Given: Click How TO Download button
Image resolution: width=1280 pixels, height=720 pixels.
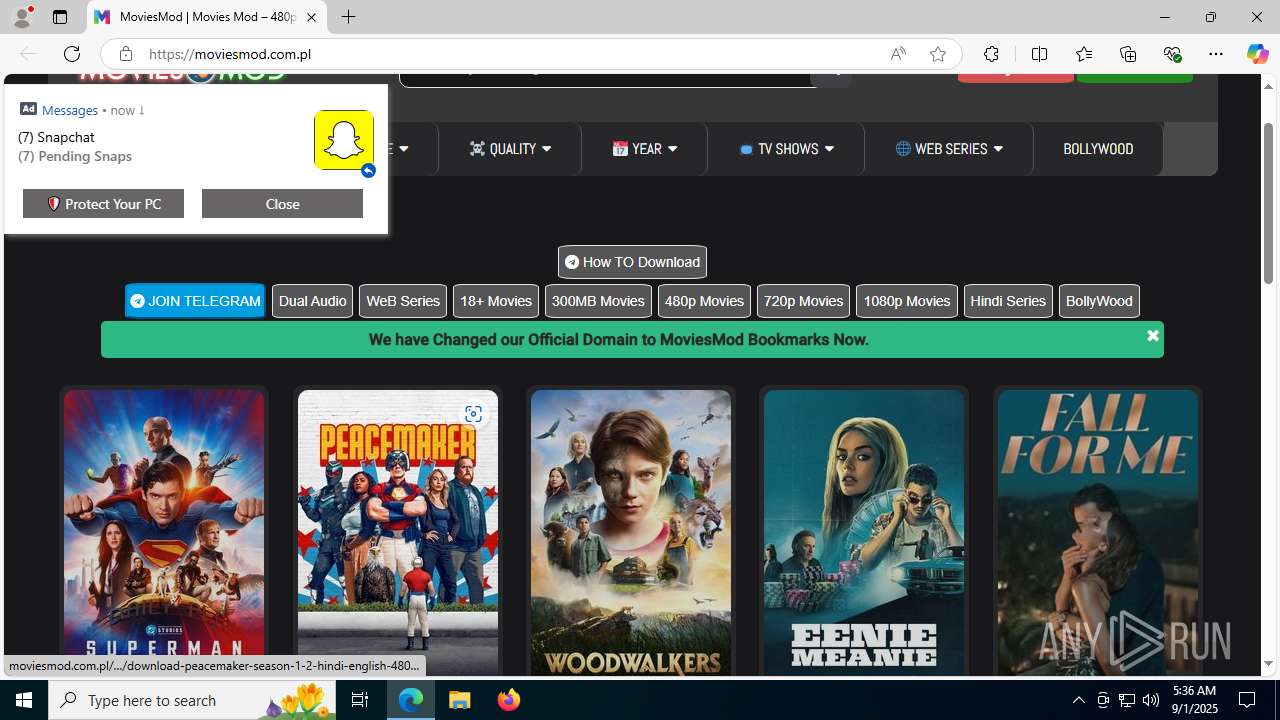Looking at the screenshot, I should pyautogui.click(x=632, y=262).
